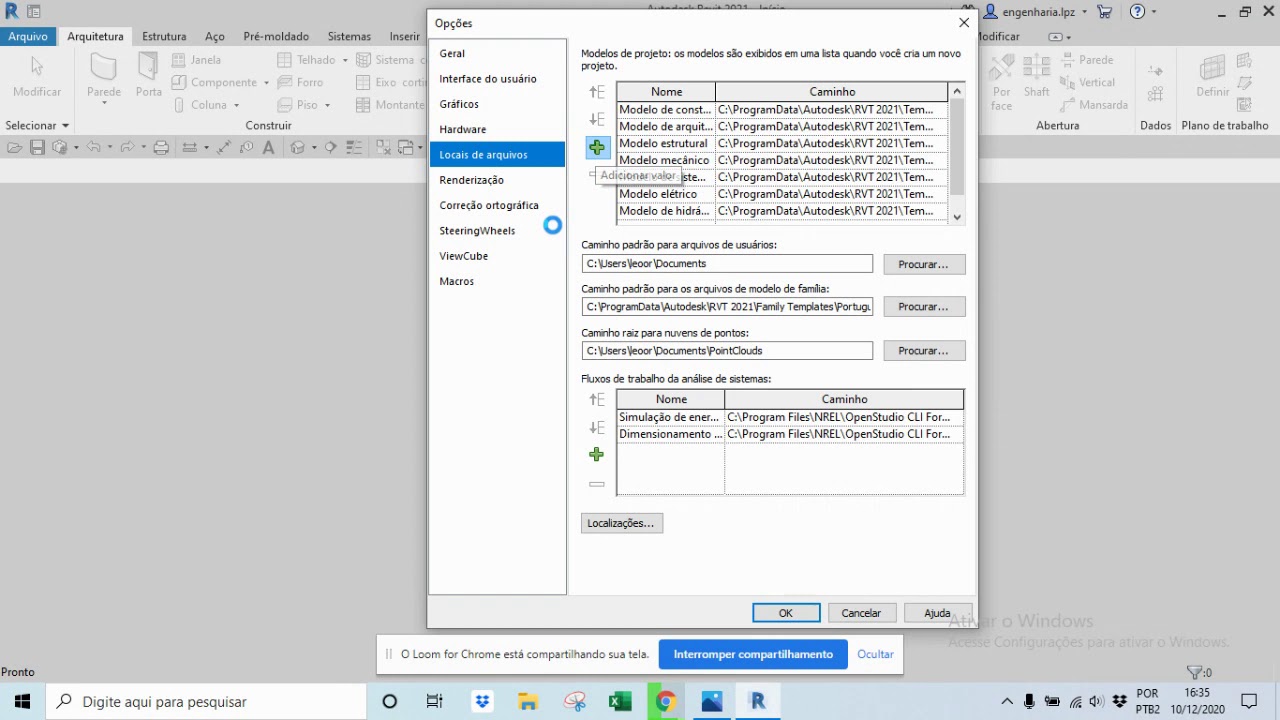Viewport: 1280px width, 720px height.
Task: Open the Arquivo file menu
Action: [28, 36]
